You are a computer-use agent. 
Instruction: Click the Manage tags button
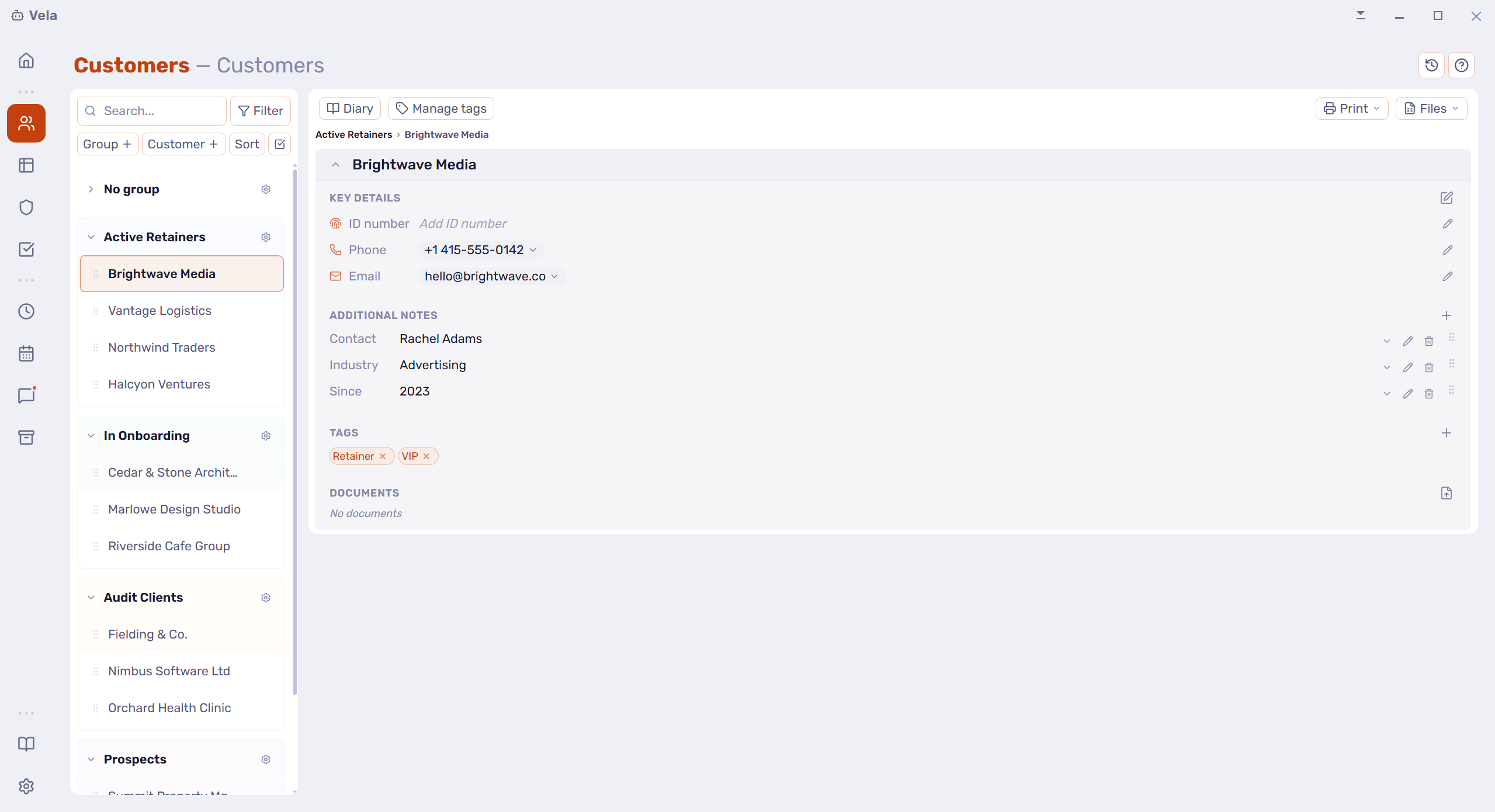(441, 109)
